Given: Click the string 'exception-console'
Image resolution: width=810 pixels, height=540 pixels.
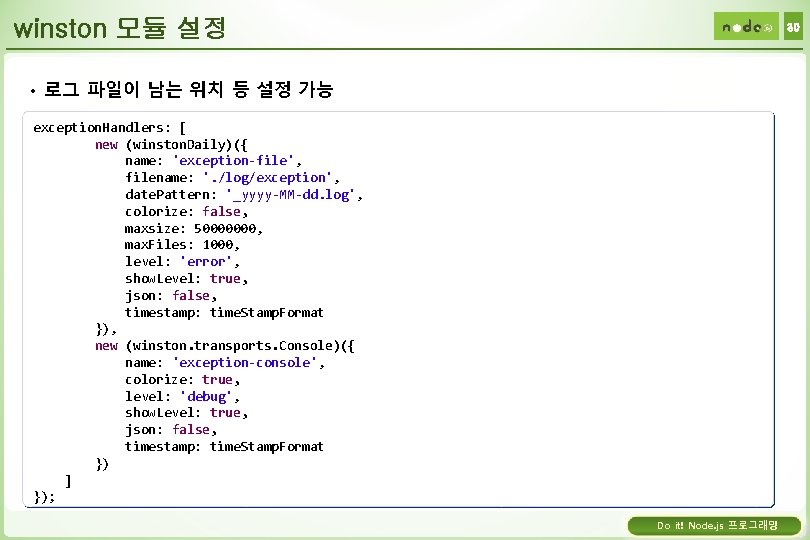Looking at the screenshot, I should click(244, 363).
